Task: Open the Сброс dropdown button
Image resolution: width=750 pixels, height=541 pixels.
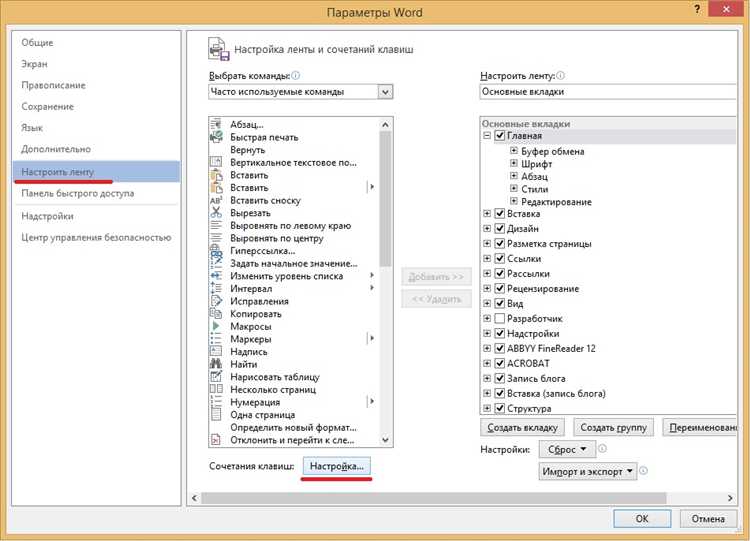Action: click(567, 449)
